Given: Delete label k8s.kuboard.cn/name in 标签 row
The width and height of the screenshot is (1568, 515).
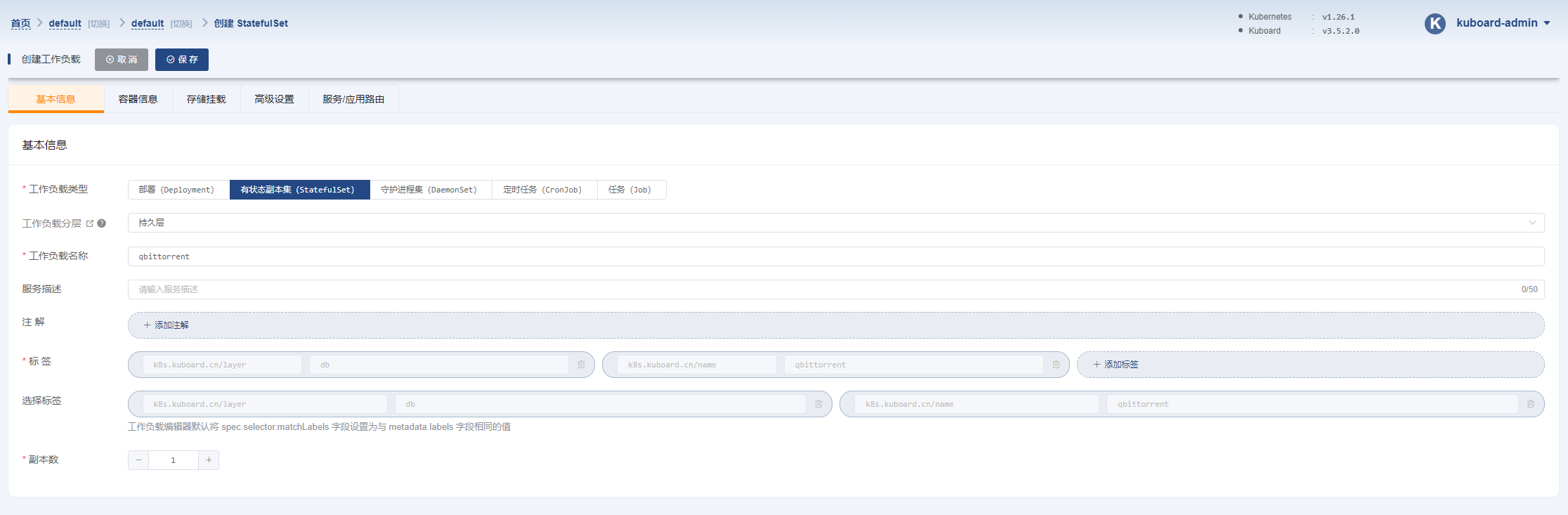Looking at the screenshot, I should (1056, 365).
